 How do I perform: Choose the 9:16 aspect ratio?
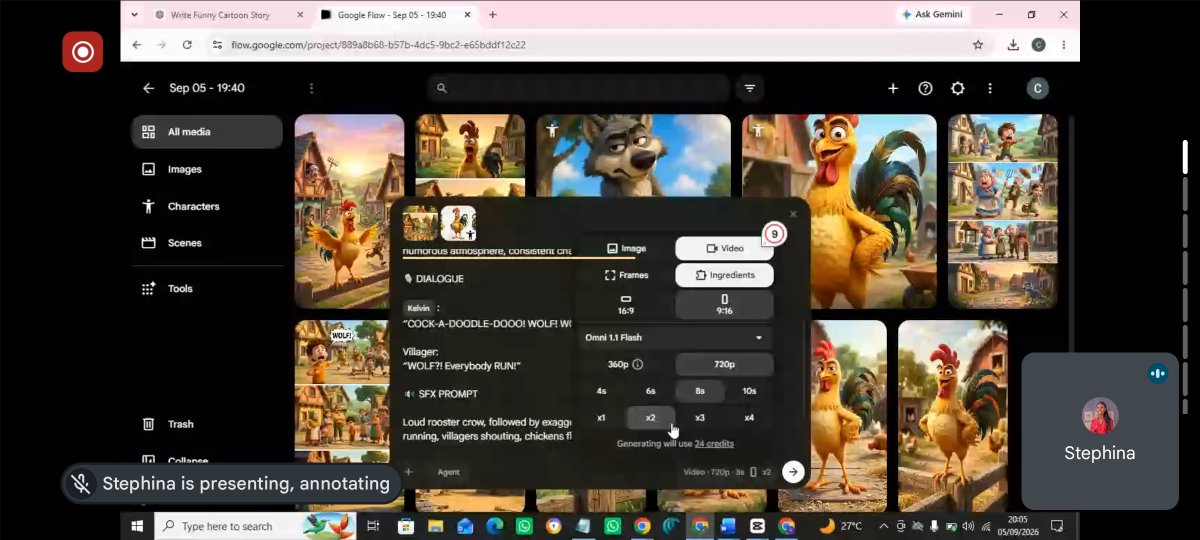(724, 304)
